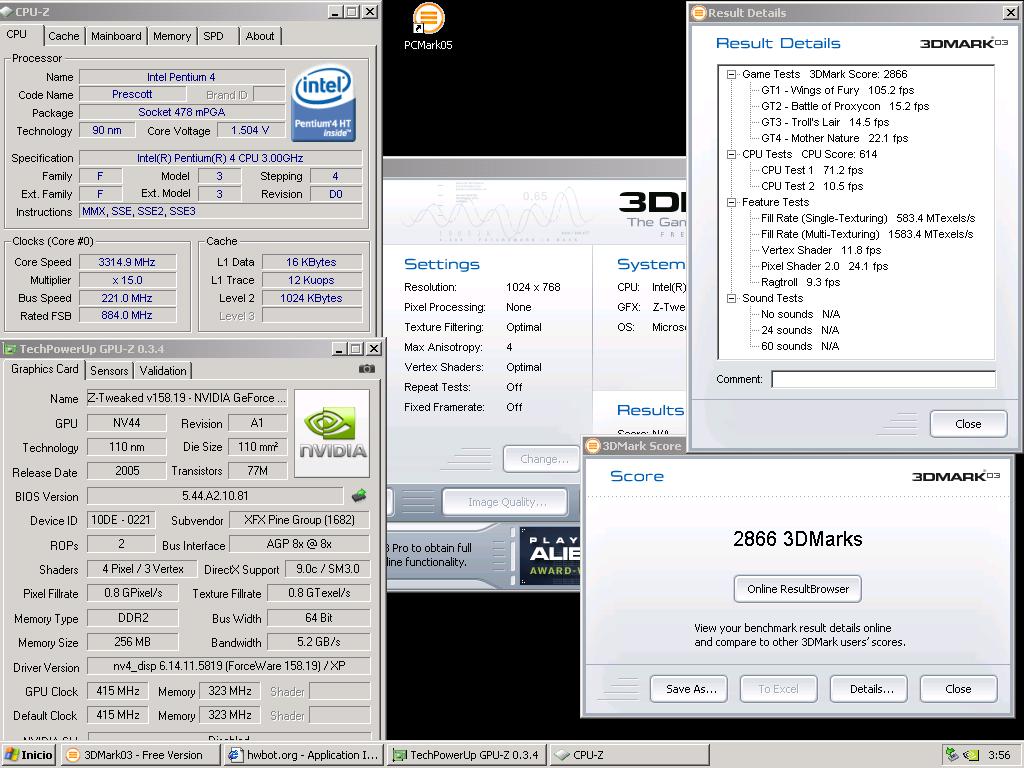Click the Specification field Intel(R) Pentium(R) 4
The width and height of the screenshot is (1024, 768).
[x=220, y=158]
